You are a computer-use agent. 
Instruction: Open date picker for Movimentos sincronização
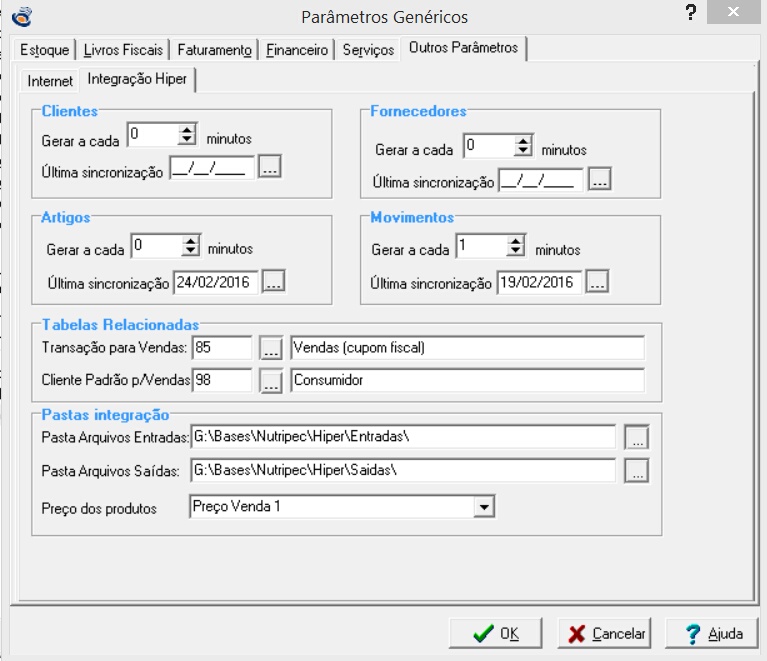pyautogui.click(x=598, y=282)
